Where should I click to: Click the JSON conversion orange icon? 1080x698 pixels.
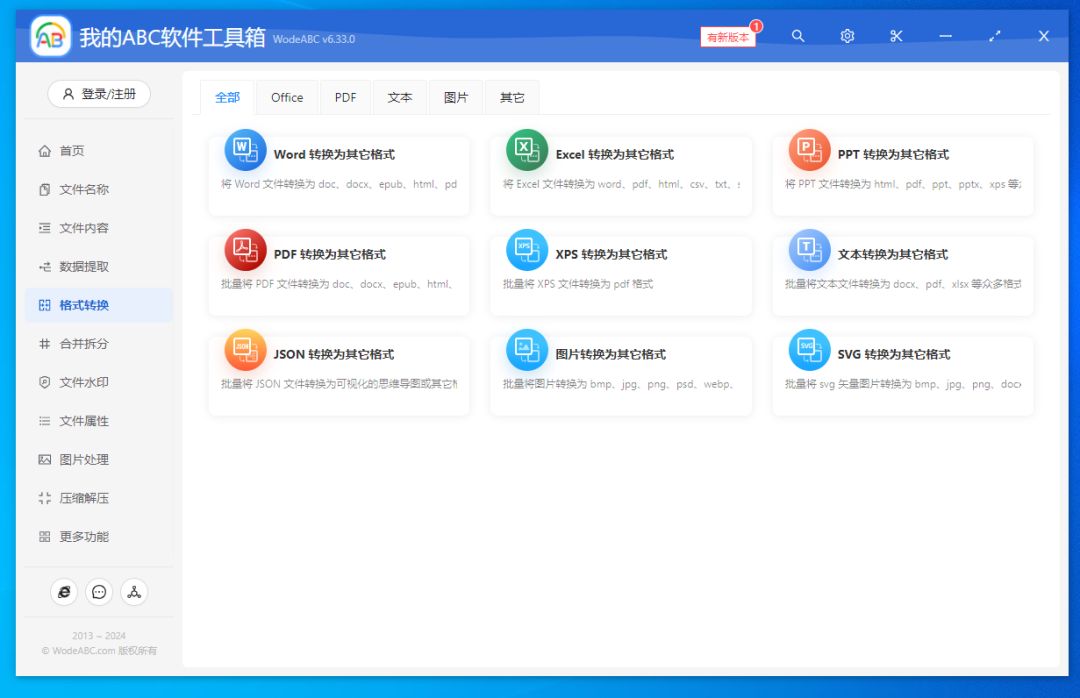tap(245, 349)
